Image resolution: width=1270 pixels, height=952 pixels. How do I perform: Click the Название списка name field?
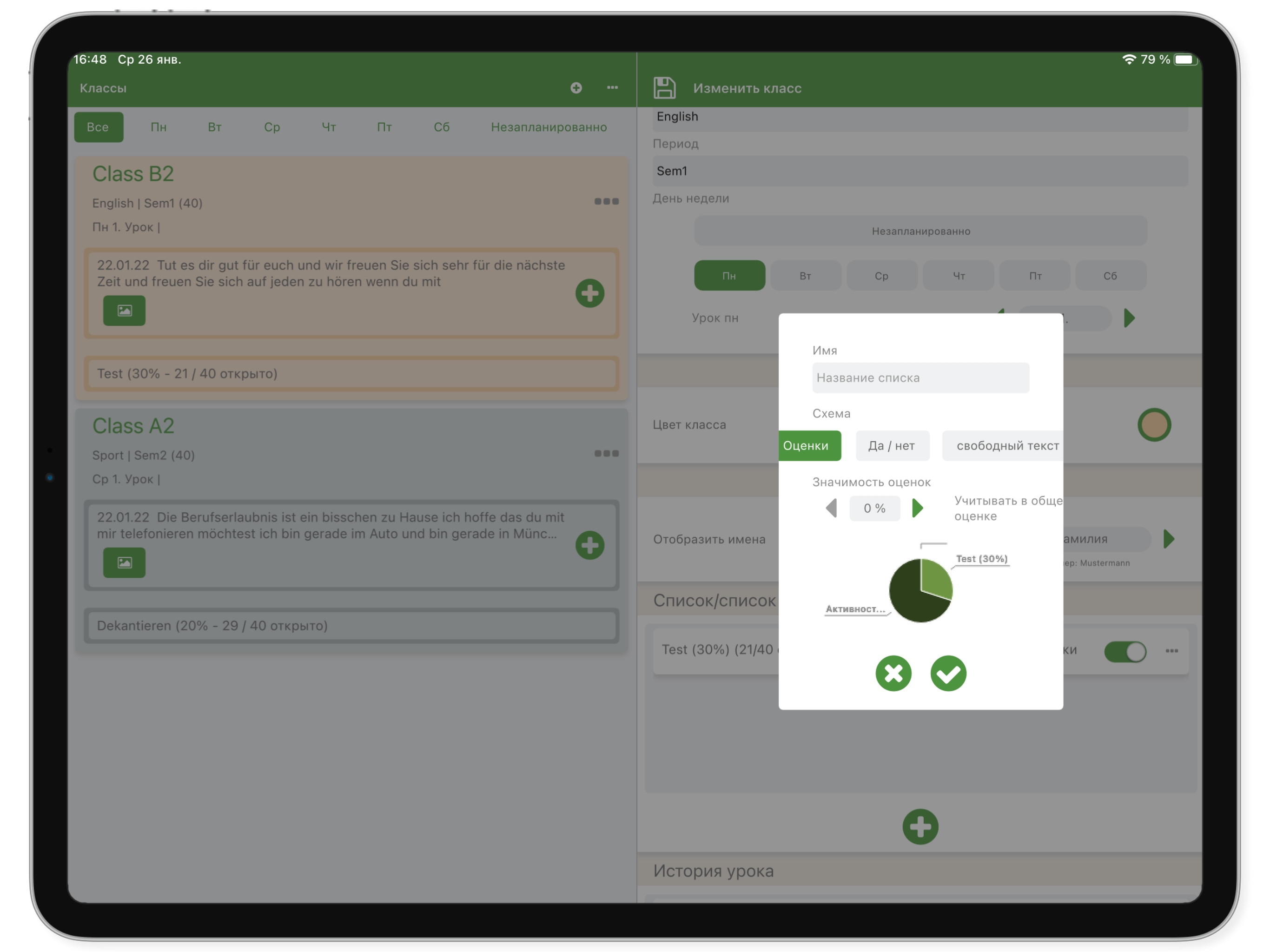[x=920, y=378]
